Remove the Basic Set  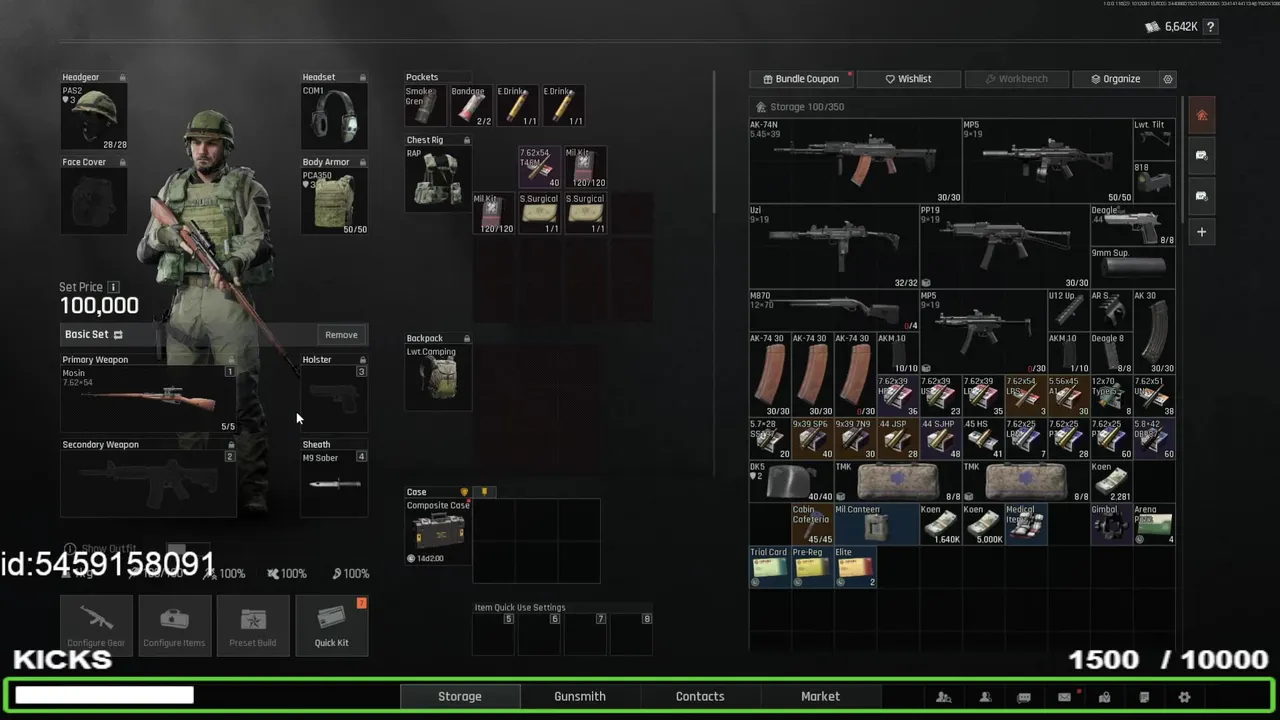tap(341, 335)
